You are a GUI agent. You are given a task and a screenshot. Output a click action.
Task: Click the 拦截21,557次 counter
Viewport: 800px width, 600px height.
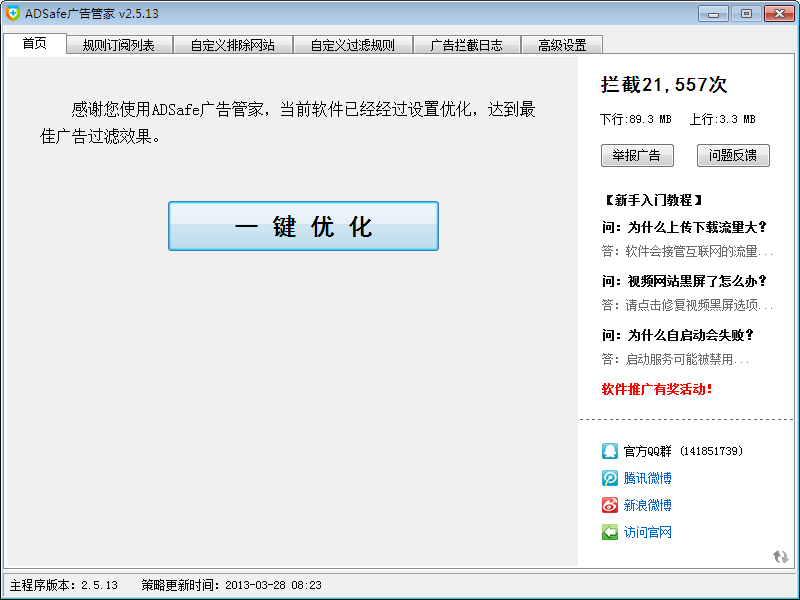[x=664, y=85]
